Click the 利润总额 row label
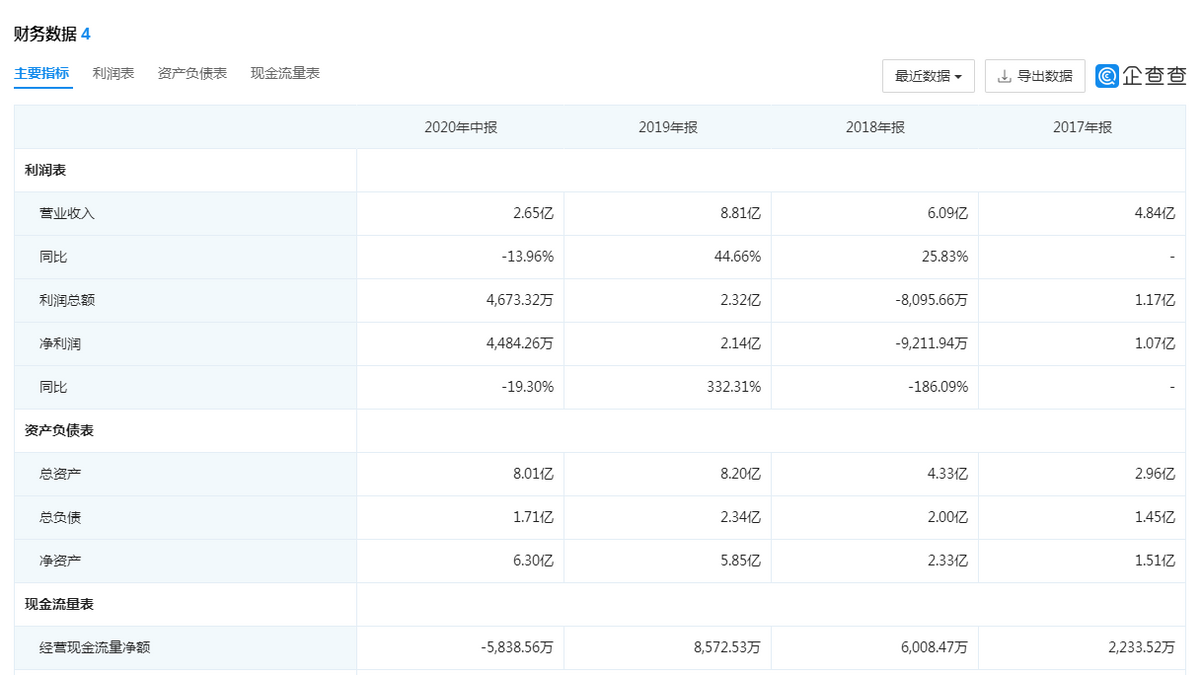This screenshot has height=675, width=1200. coord(67,300)
